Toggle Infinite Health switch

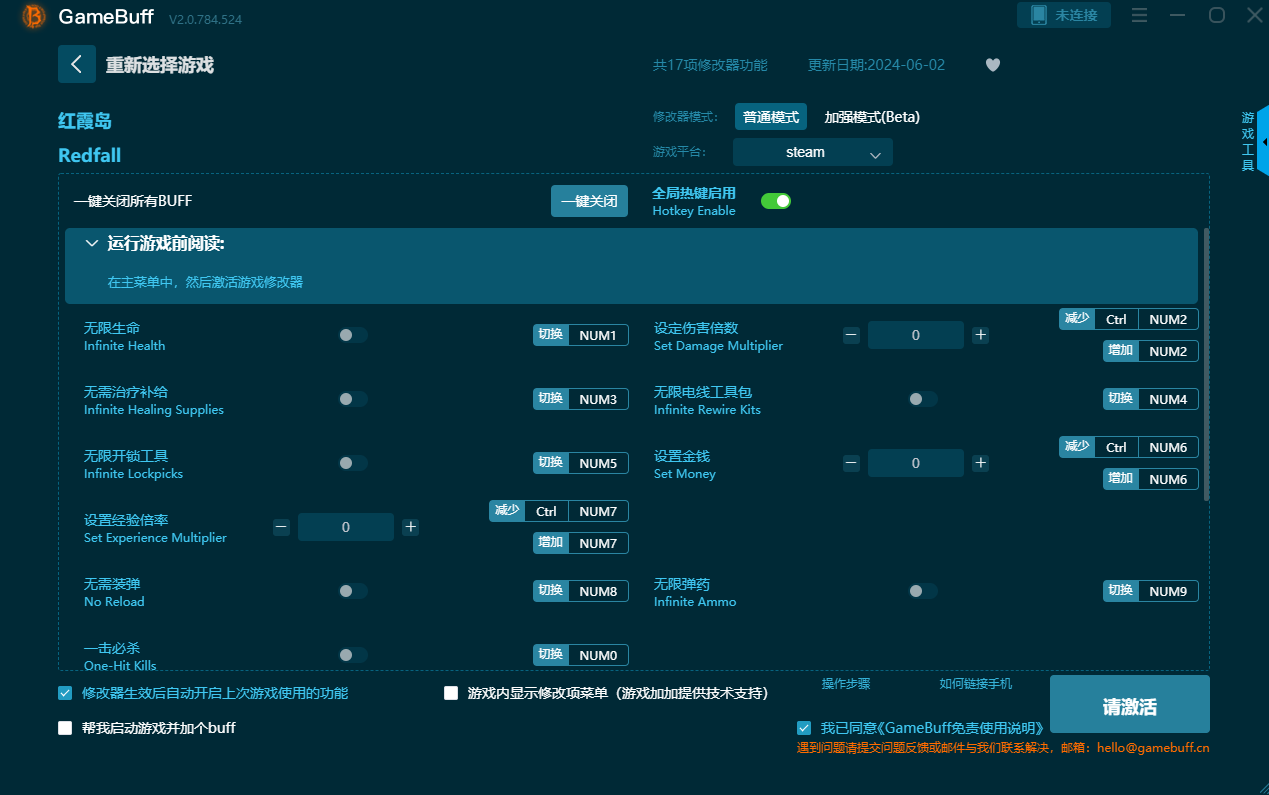(353, 335)
